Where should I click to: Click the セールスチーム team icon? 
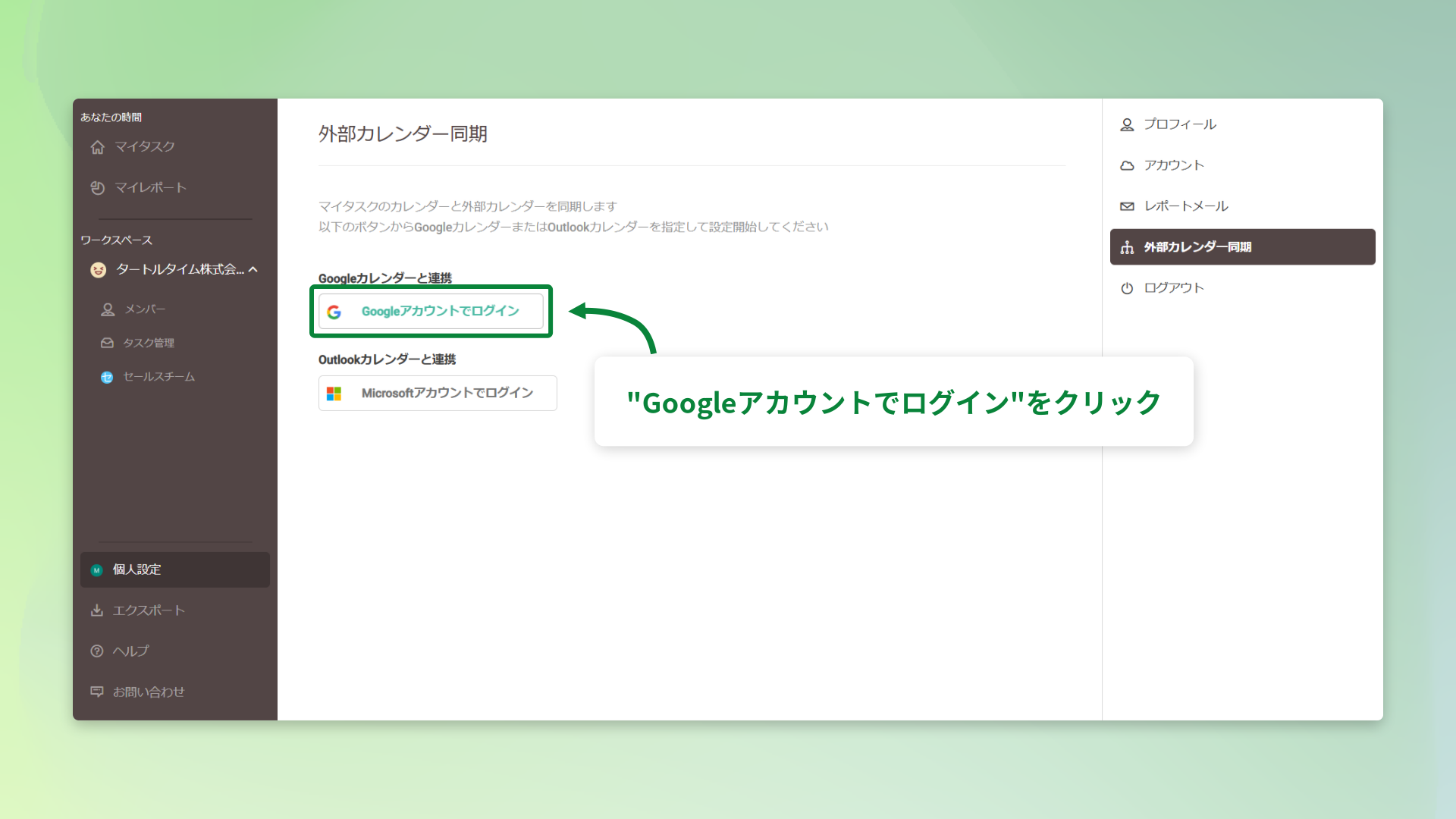pos(107,376)
